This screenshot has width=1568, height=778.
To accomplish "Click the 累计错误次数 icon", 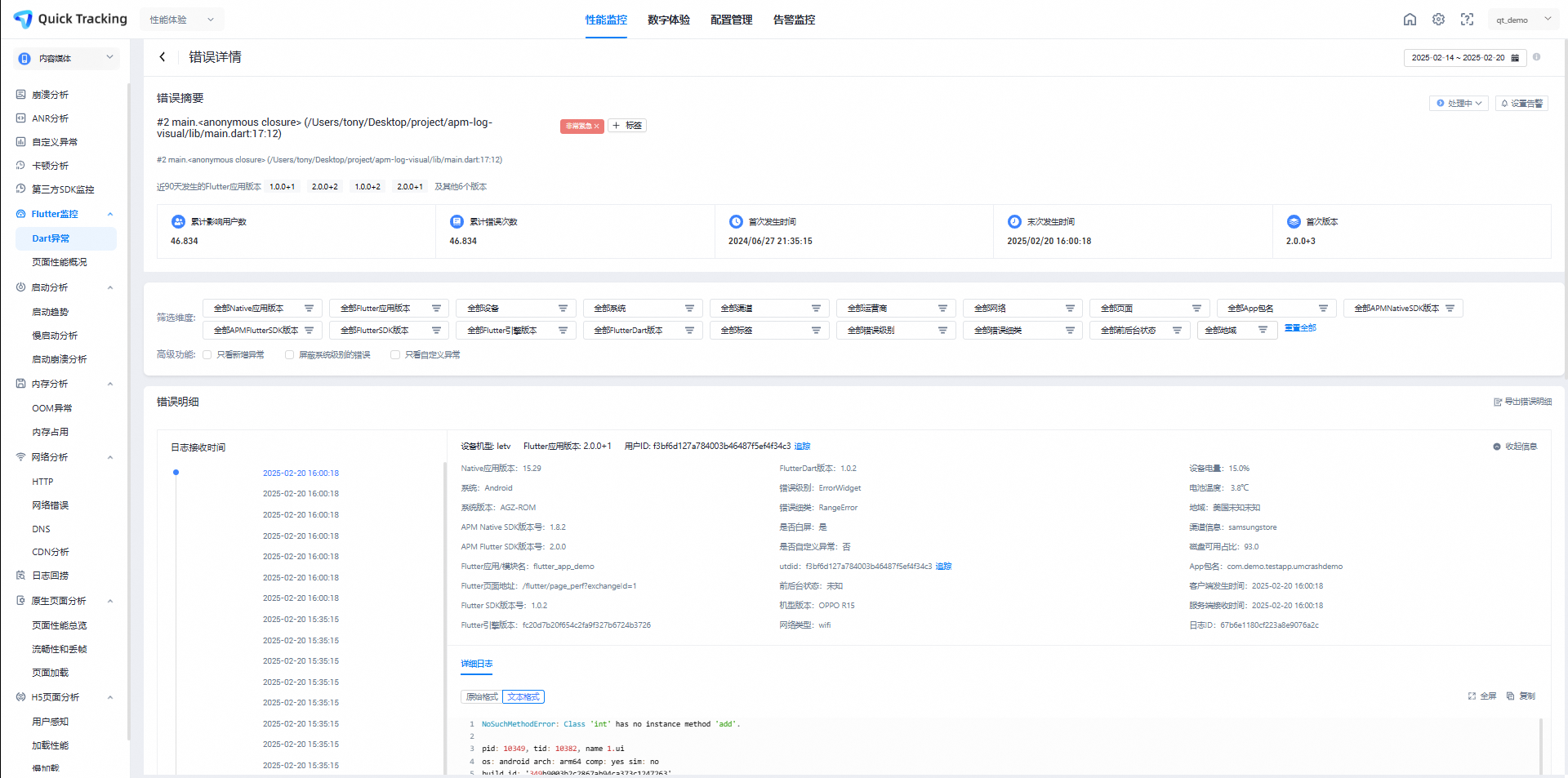I will 457,221.
